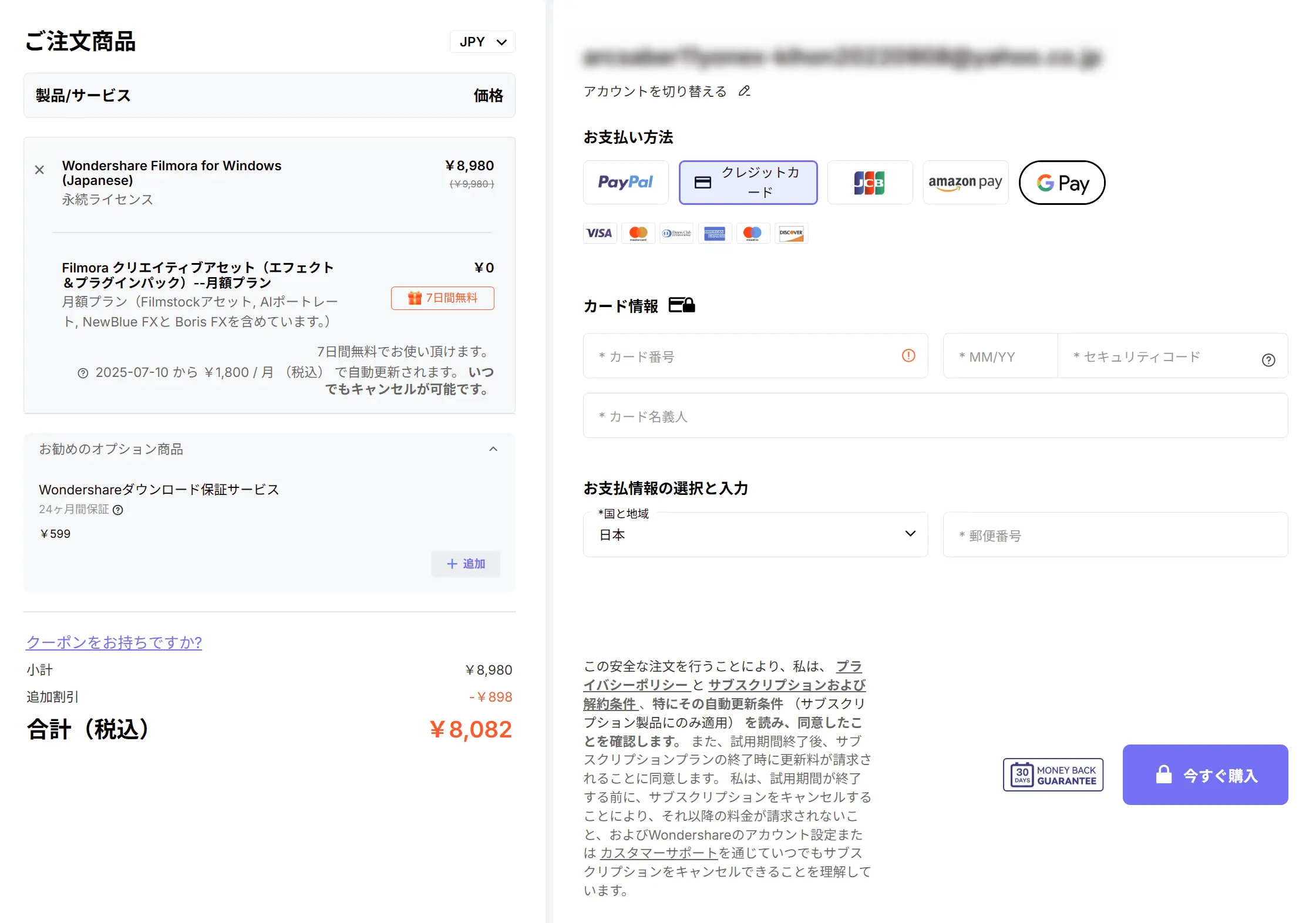Click the Maestro card logo

(x=753, y=233)
